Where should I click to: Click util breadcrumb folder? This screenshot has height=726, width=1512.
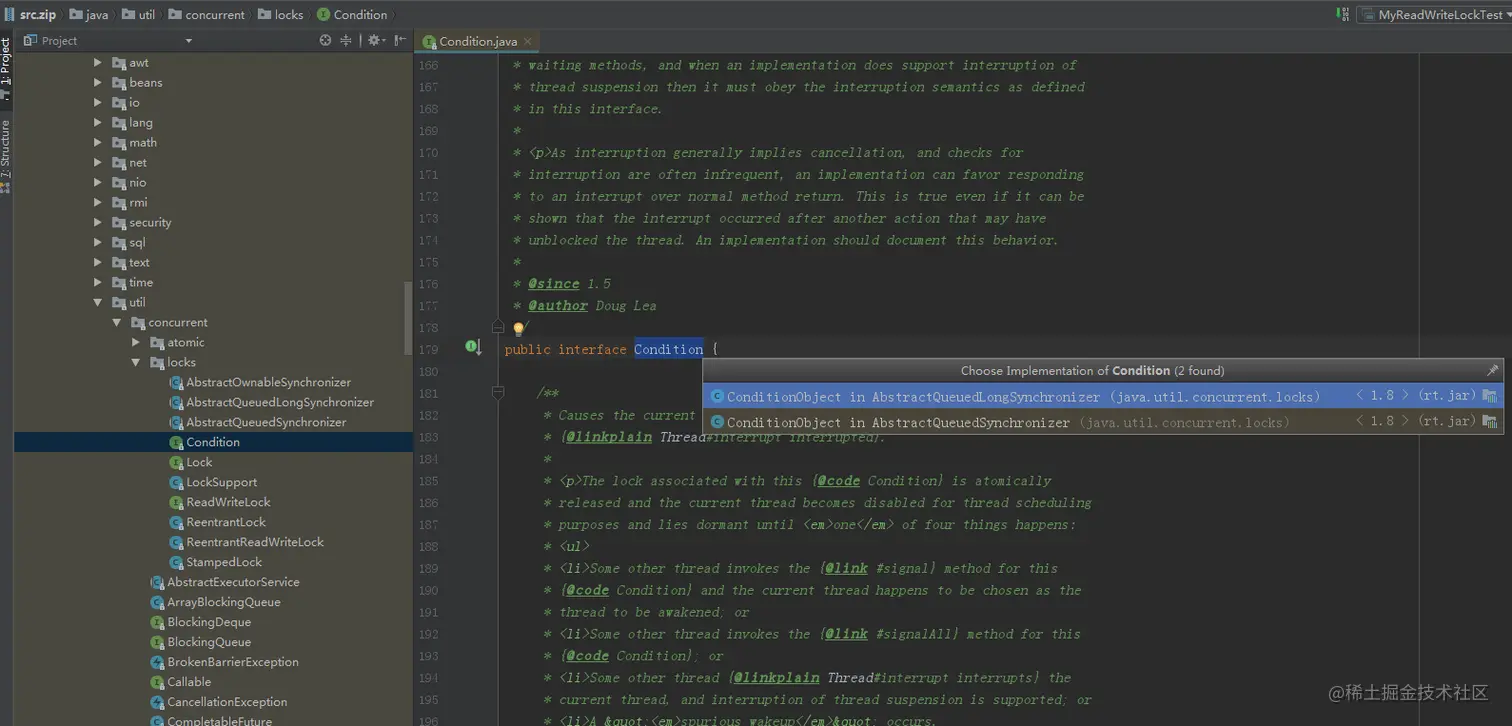coord(139,15)
